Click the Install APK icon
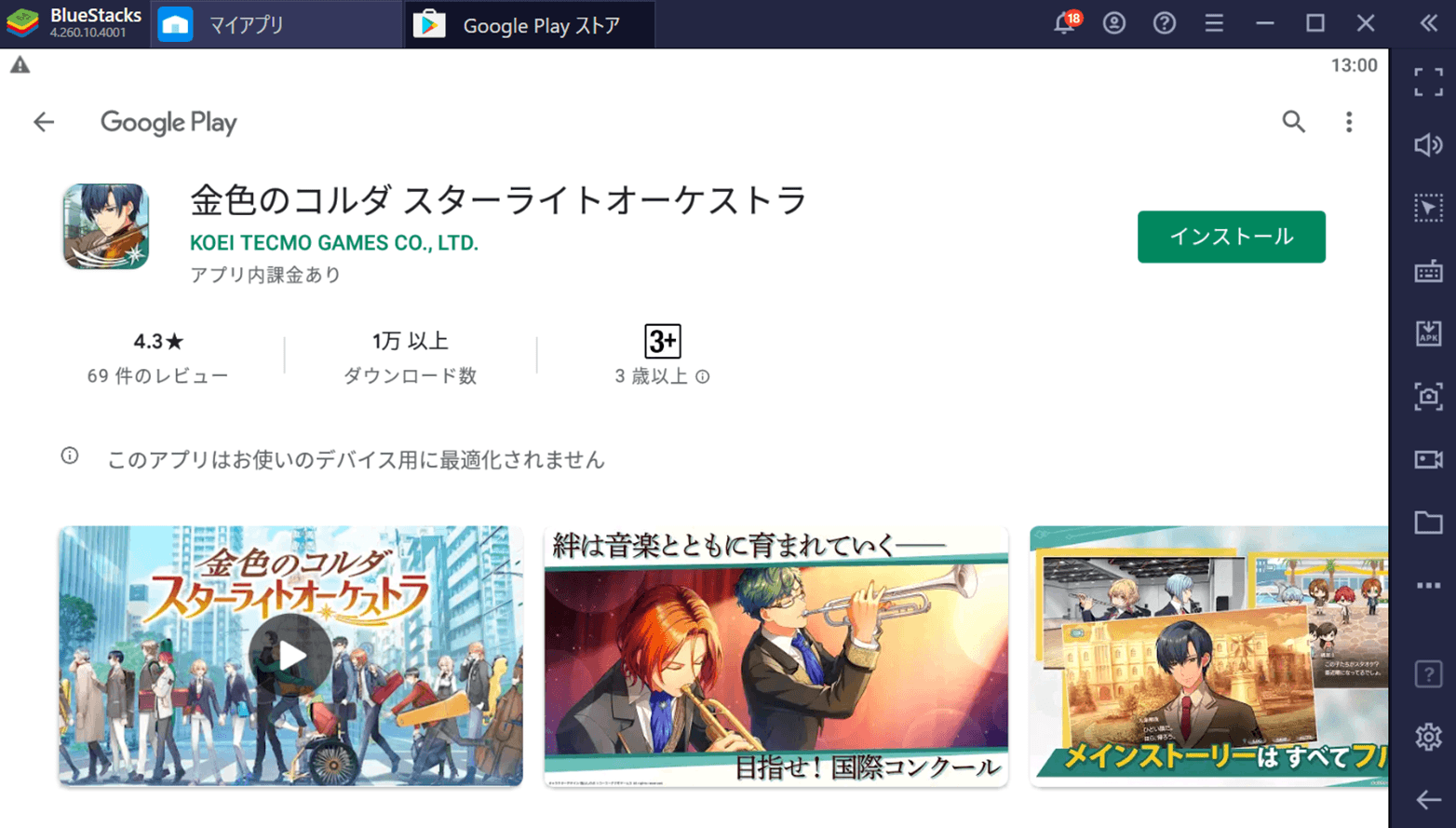The height and width of the screenshot is (828, 1456). 1428,333
